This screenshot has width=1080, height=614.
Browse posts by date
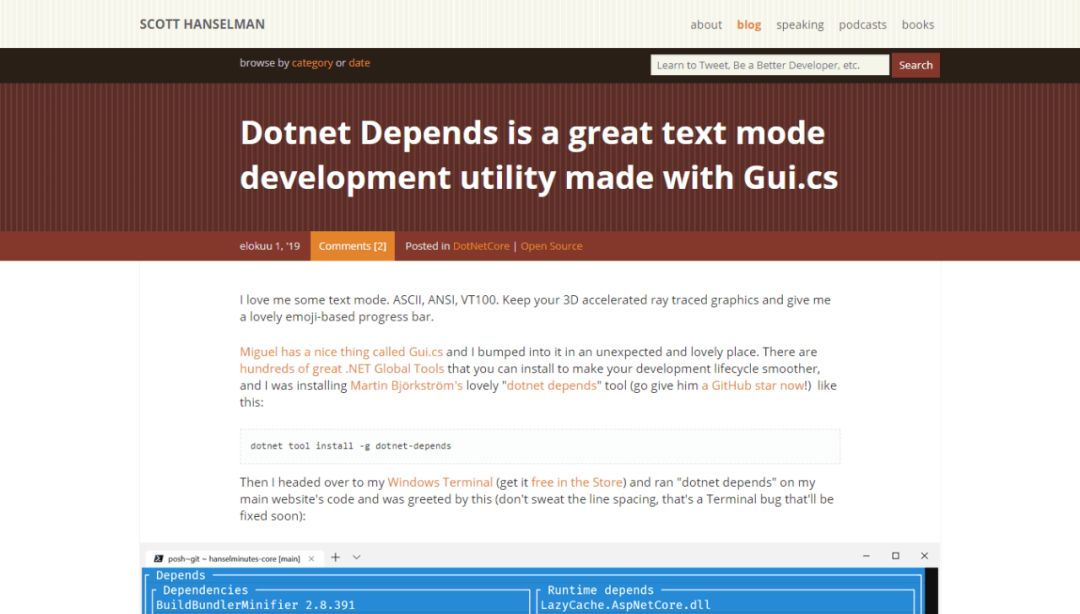[x=359, y=63]
